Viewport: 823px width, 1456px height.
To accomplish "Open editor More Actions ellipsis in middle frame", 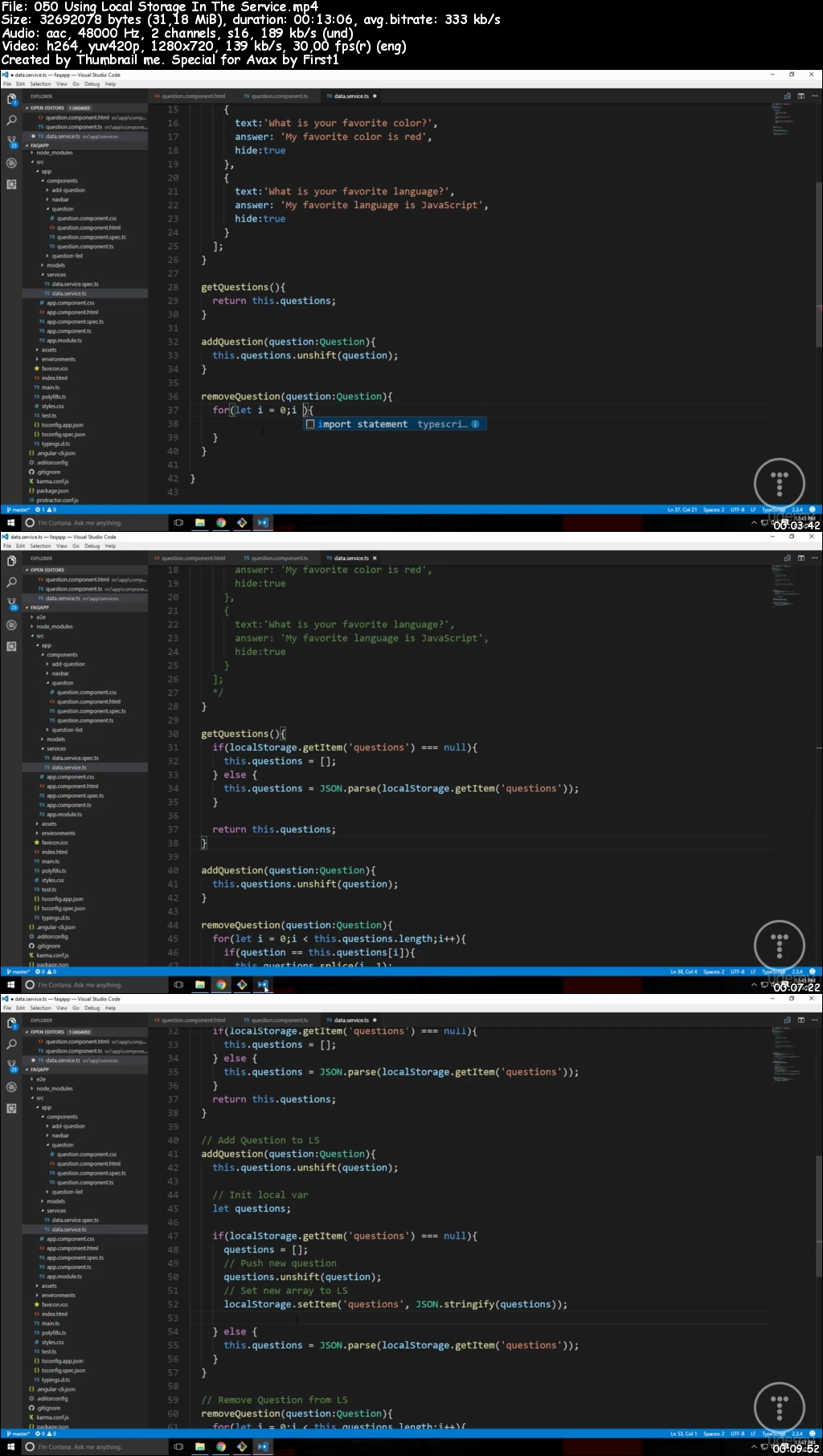I will [x=813, y=558].
